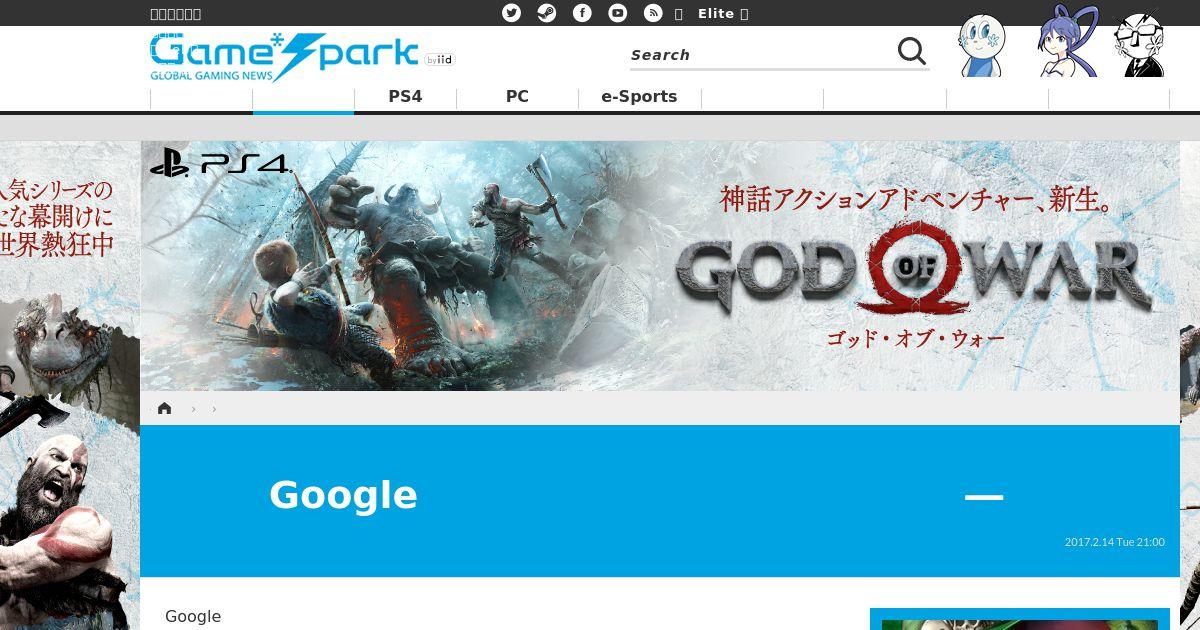Open the RSS feed icon
The width and height of the screenshot is (1200, 630).
653,13
